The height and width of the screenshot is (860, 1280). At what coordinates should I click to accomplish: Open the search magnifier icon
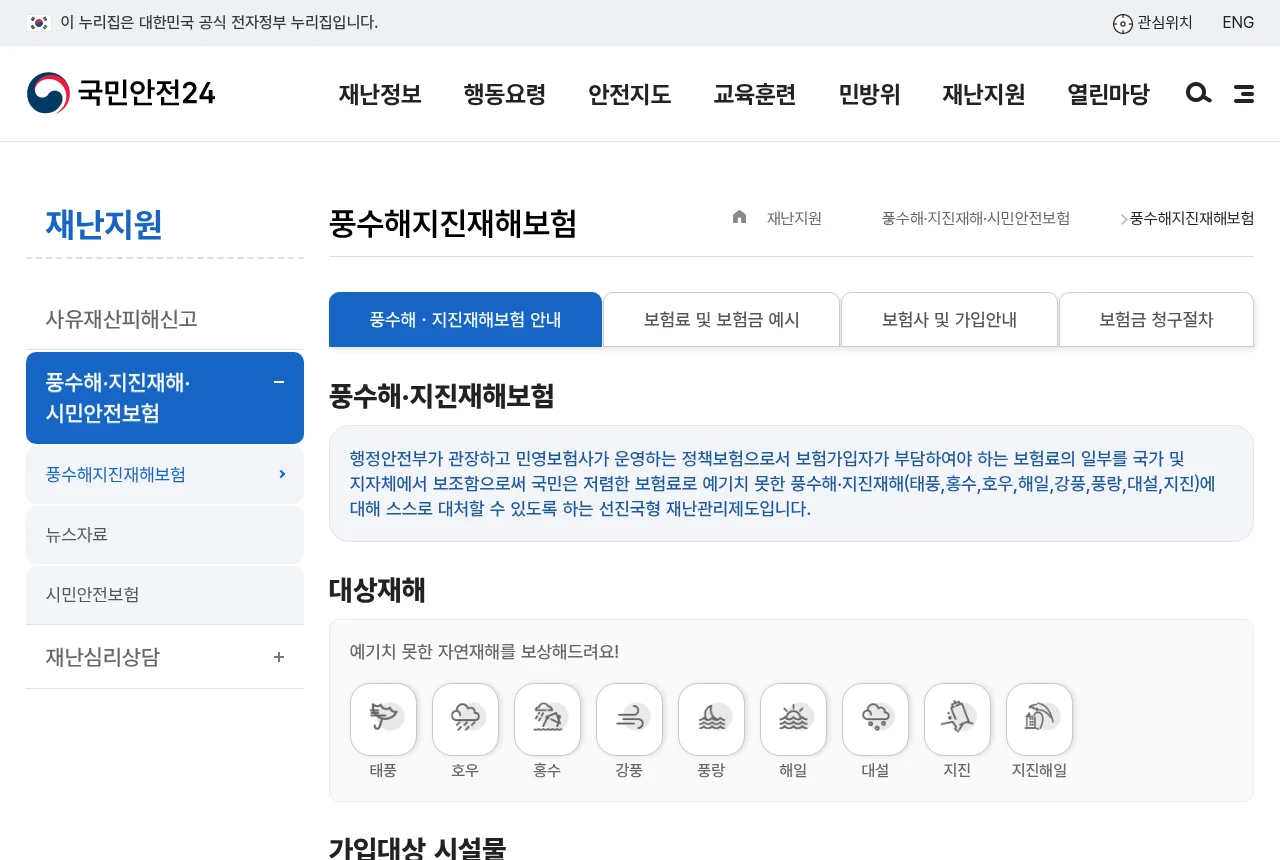tap(1198, 93)
